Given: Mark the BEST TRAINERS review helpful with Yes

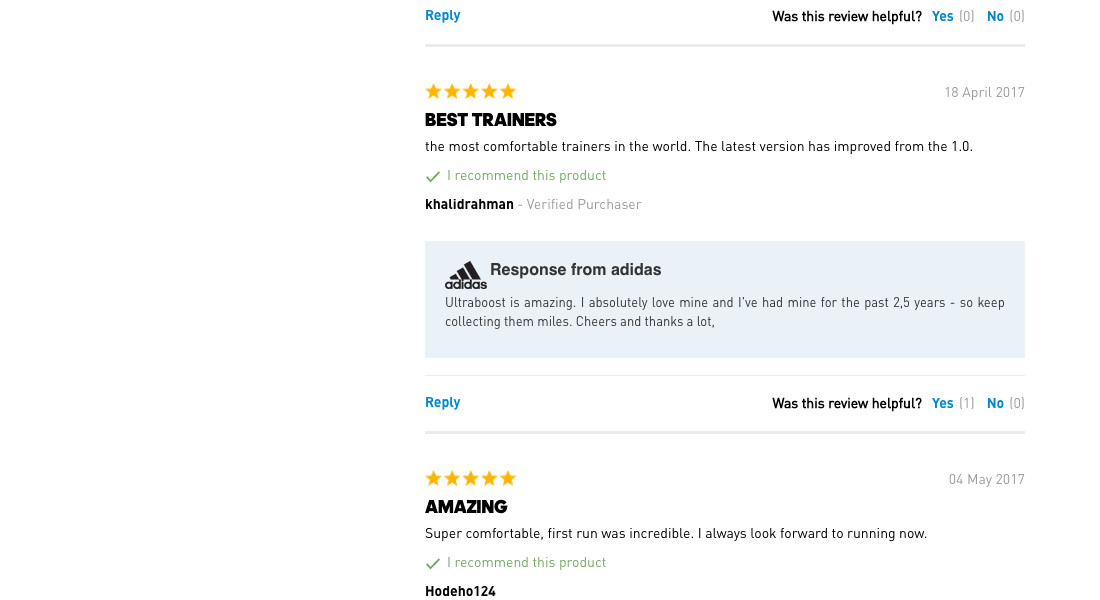Looking at the screenshot, I should (943, 403).
